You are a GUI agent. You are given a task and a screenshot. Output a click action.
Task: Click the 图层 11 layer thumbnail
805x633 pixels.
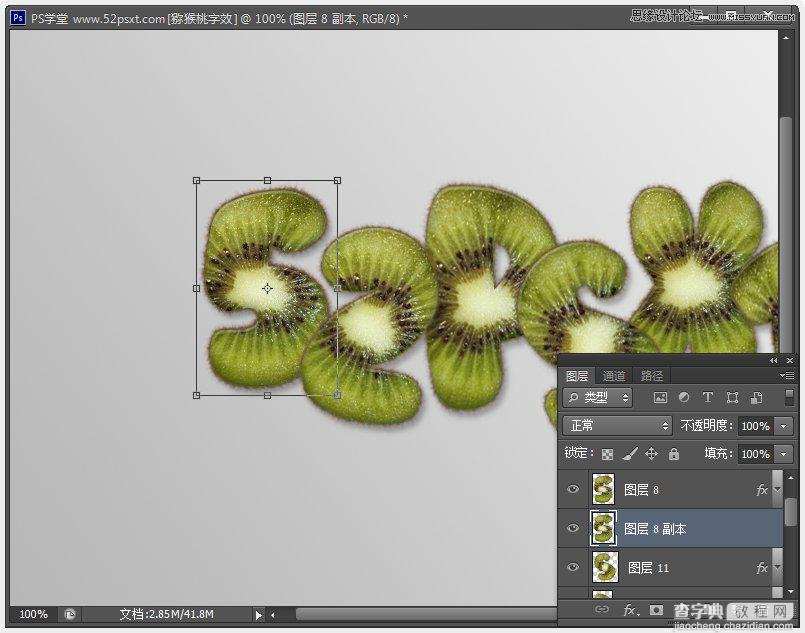[605, 567]
